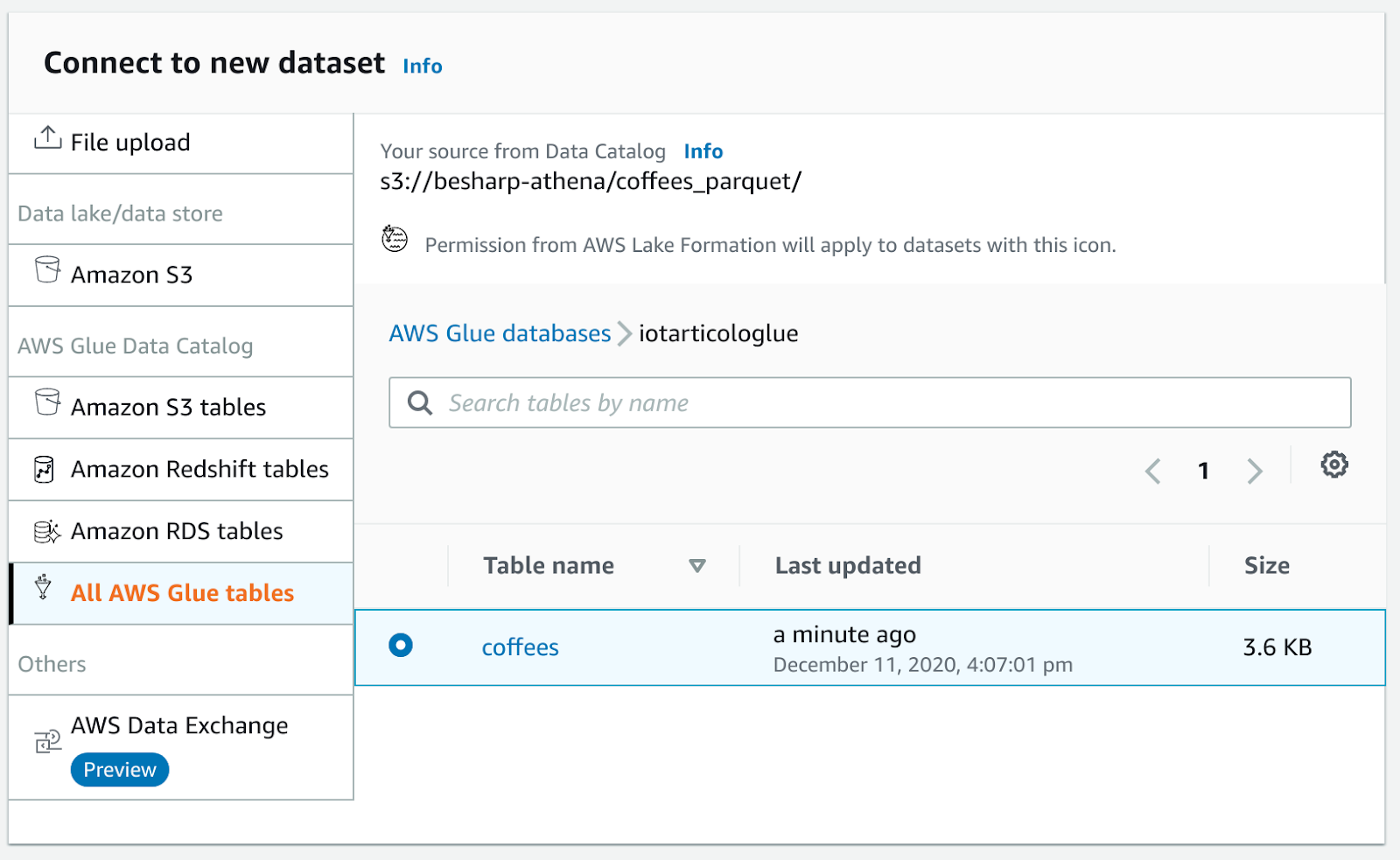The height and width of the screenshot is (860, 1400).
Task: Select the coffees table radio button
Action: tap(401, 646)
